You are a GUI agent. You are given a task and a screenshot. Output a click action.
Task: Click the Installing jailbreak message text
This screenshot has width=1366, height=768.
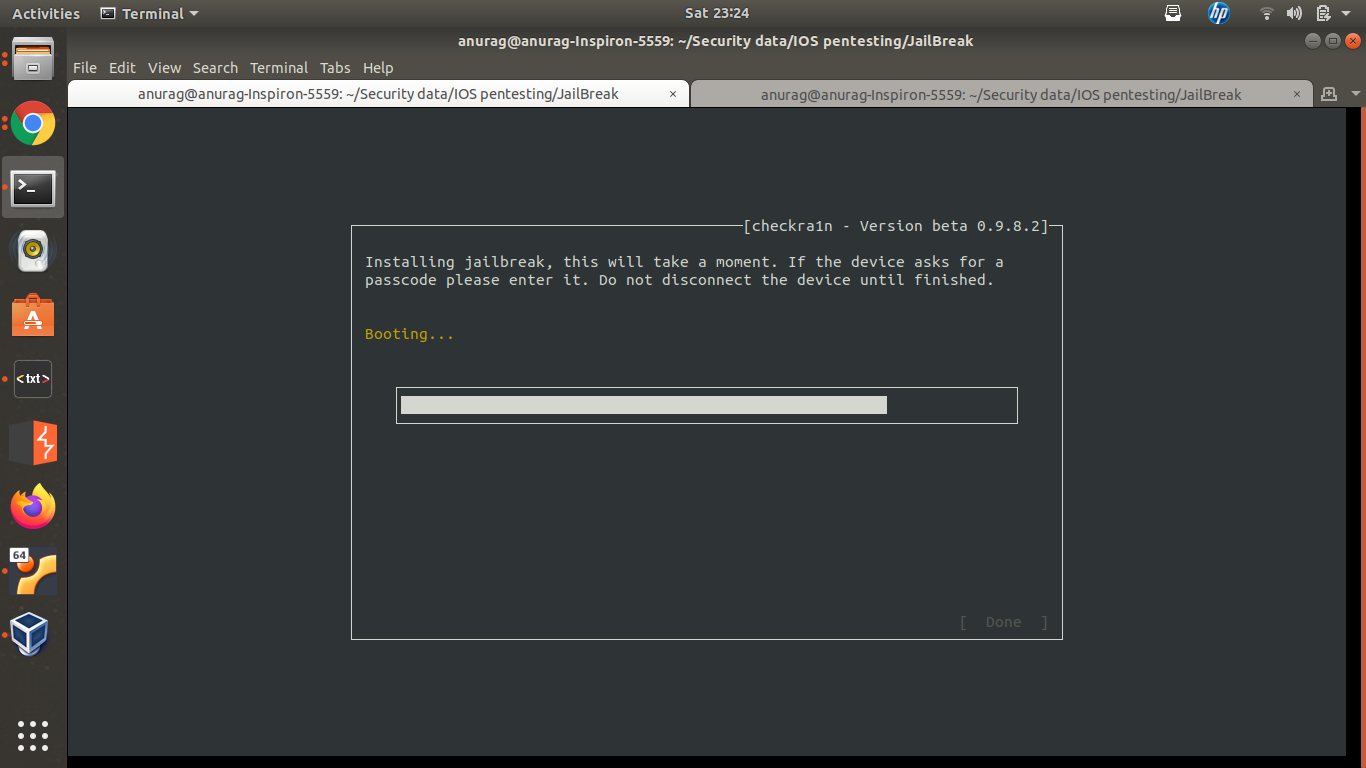coord(684,271)
